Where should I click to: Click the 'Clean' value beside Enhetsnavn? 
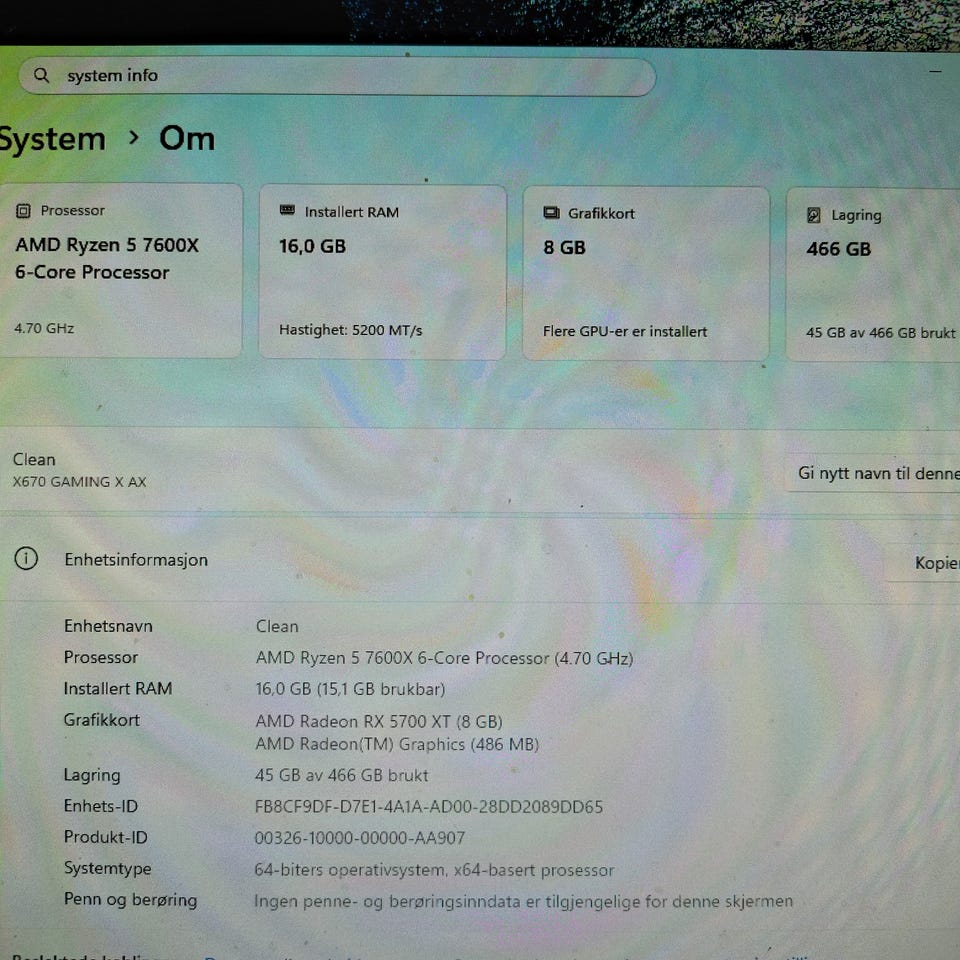[277, 626]
